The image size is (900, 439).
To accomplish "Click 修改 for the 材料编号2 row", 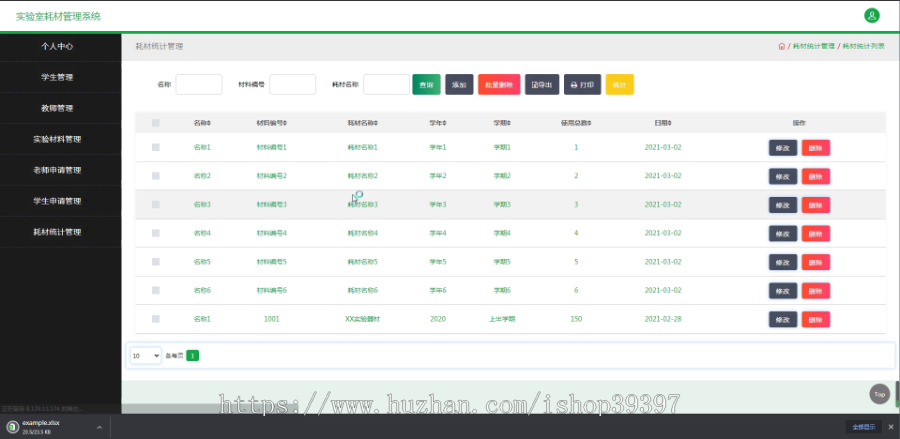I will pyautogui.click(x=783, y=176).
